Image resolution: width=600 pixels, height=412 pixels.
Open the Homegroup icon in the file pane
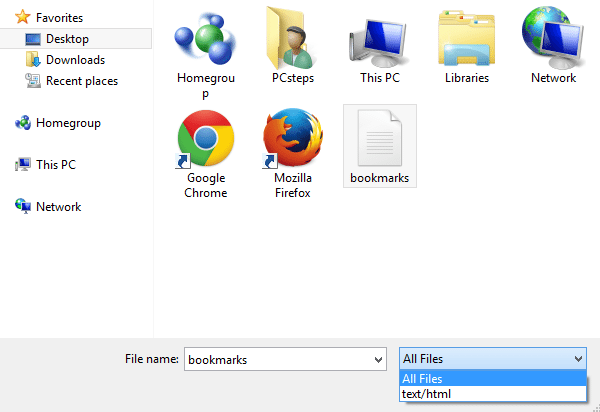(205, 39)
